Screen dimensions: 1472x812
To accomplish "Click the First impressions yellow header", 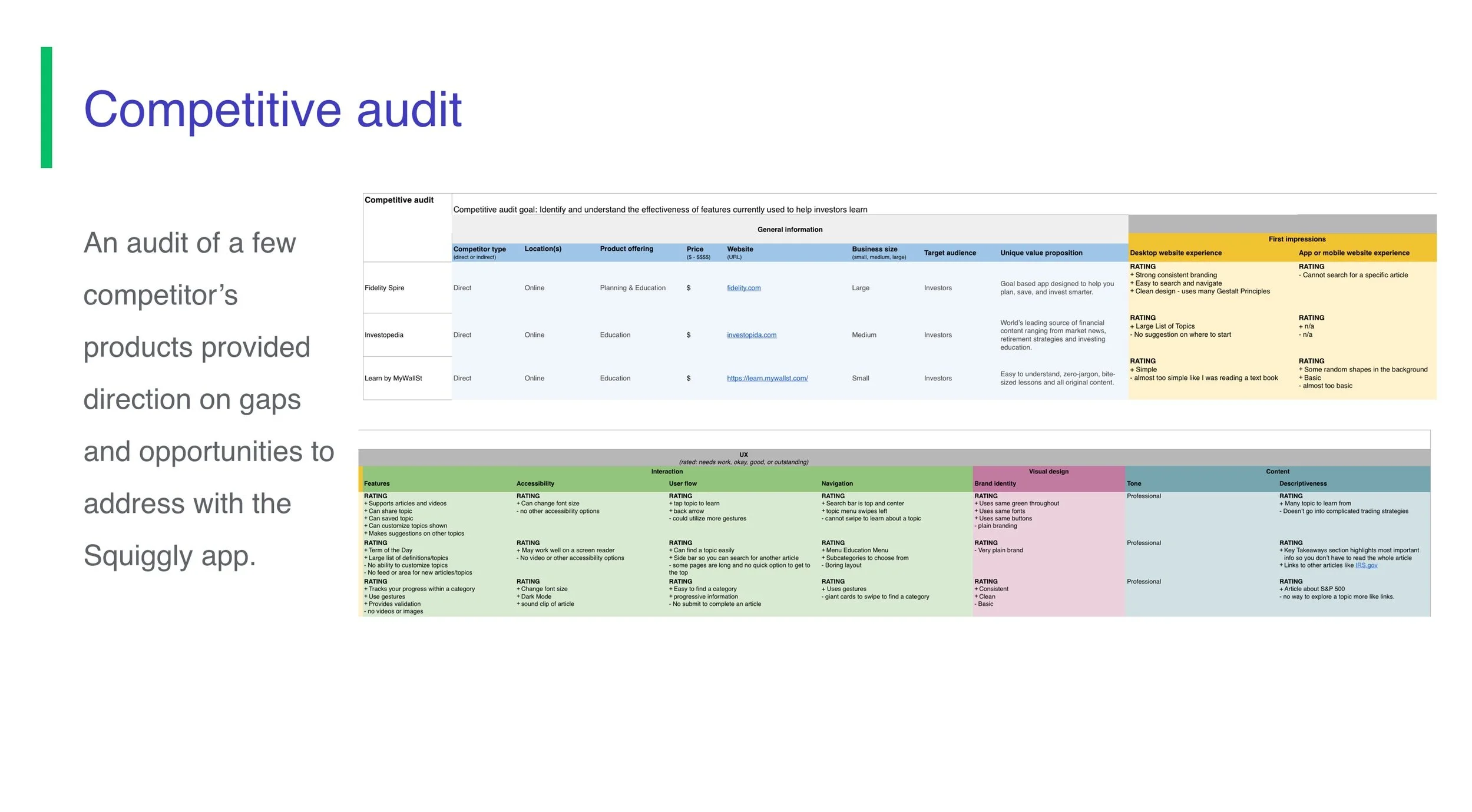I will tap(1296, 239).
